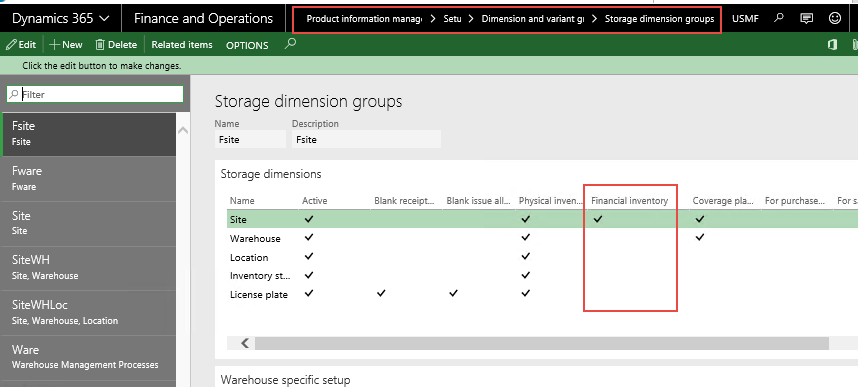
Task: Select the SiteWHLoc dimension group
Action: [88, 312]
